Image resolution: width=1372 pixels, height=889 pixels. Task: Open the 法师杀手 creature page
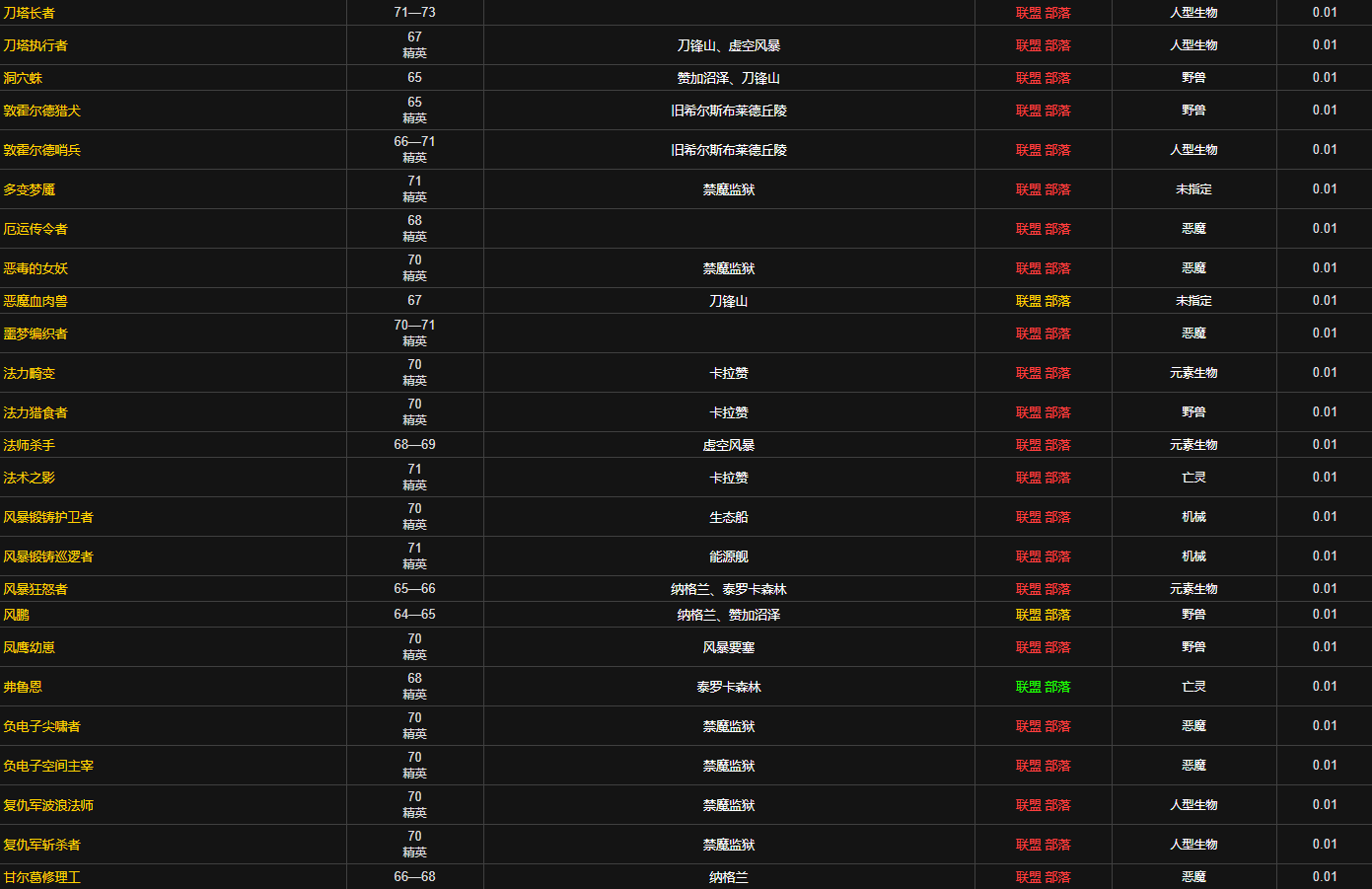pos(30,445)
